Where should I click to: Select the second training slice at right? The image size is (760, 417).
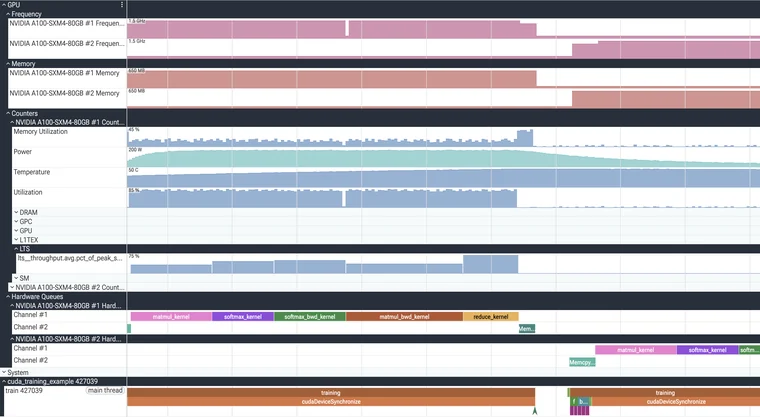pyautogui.click(x=665, y=393)
